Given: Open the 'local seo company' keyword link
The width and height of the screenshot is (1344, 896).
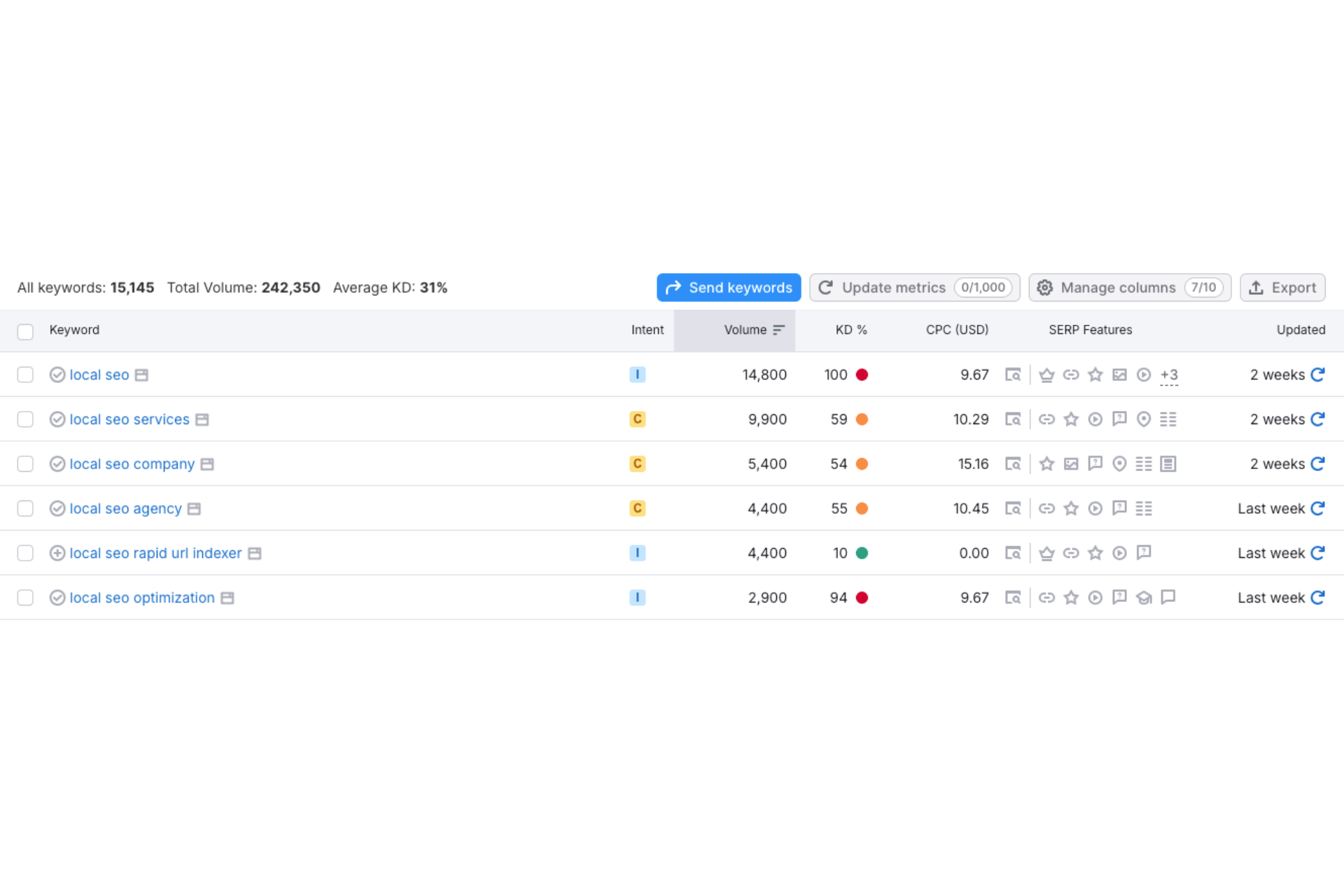Looking at the screenshot, I should coord(132,464).
